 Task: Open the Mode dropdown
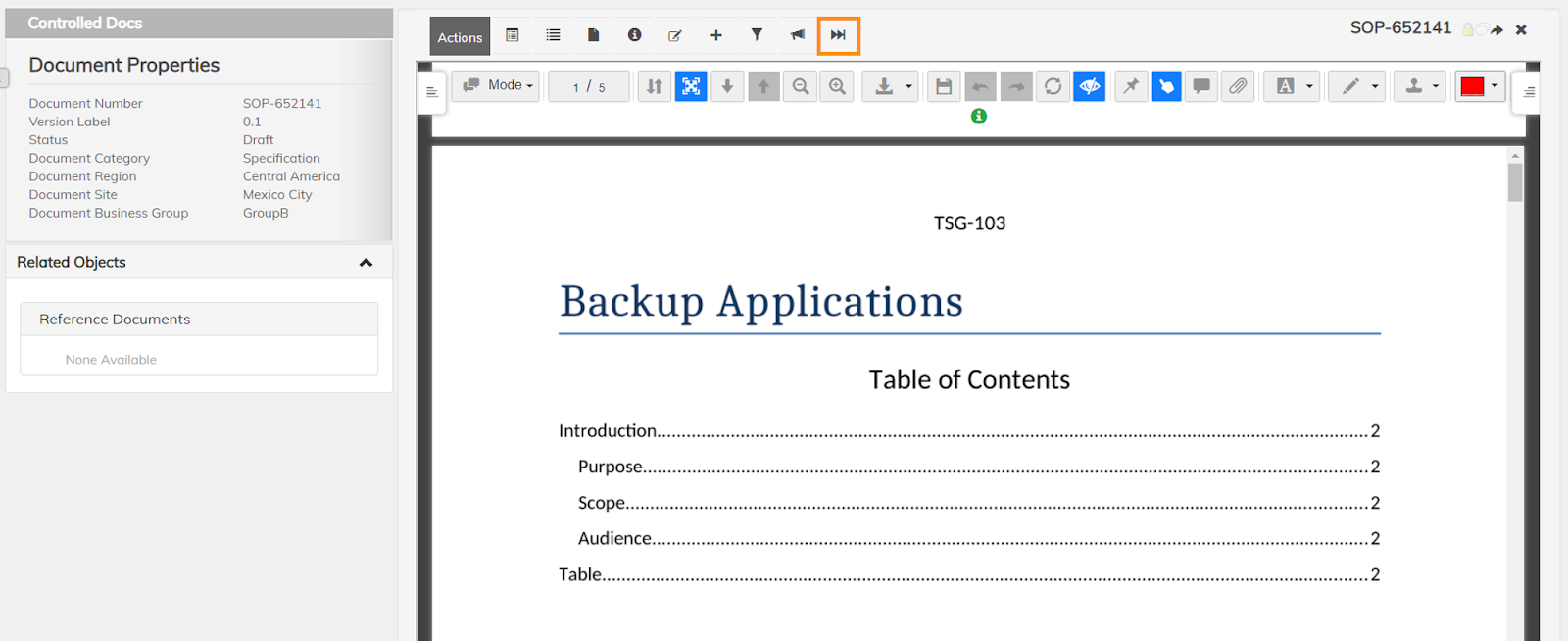coord(497,86)
